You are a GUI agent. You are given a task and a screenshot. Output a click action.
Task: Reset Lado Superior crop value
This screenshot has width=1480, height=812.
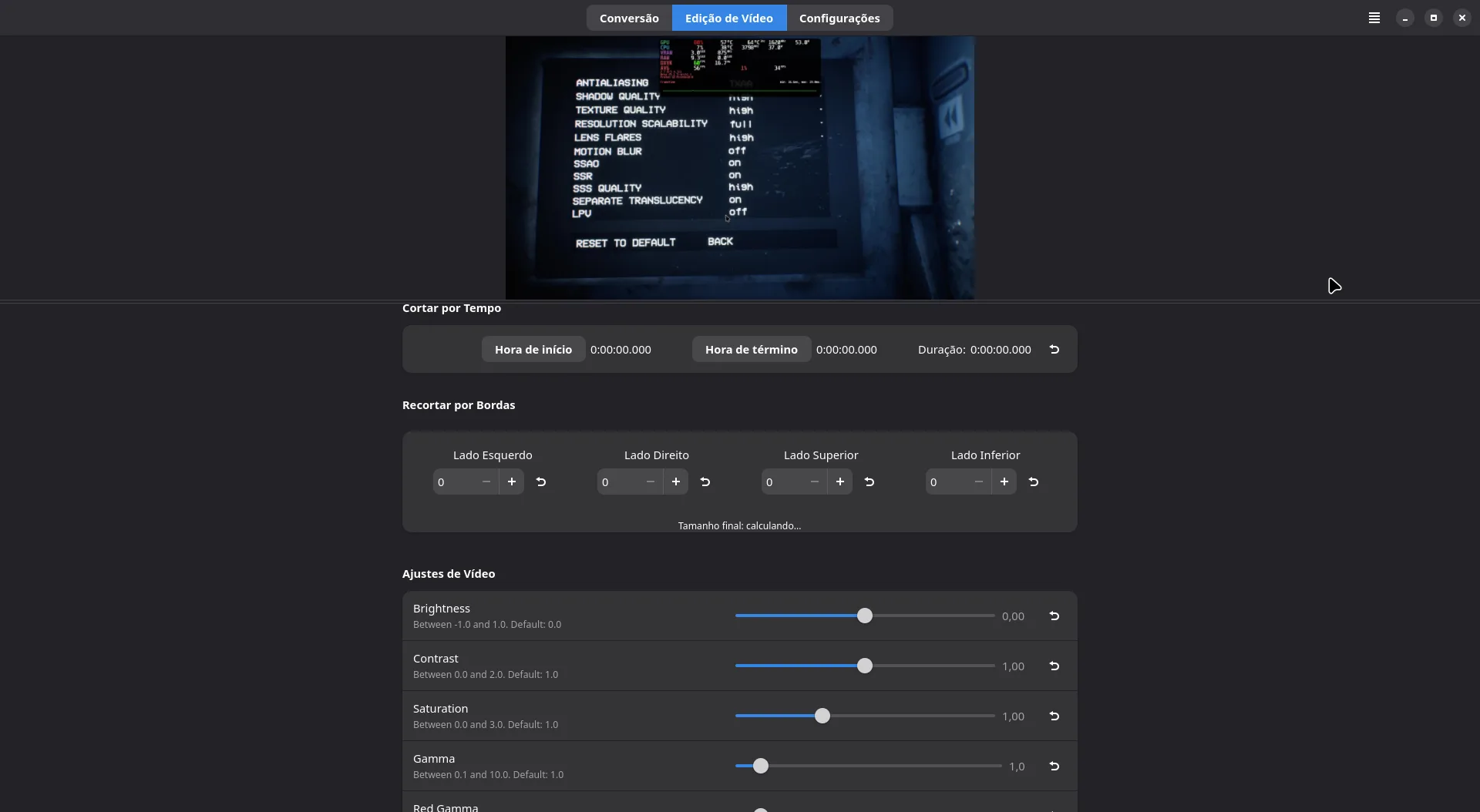[869, 482]
